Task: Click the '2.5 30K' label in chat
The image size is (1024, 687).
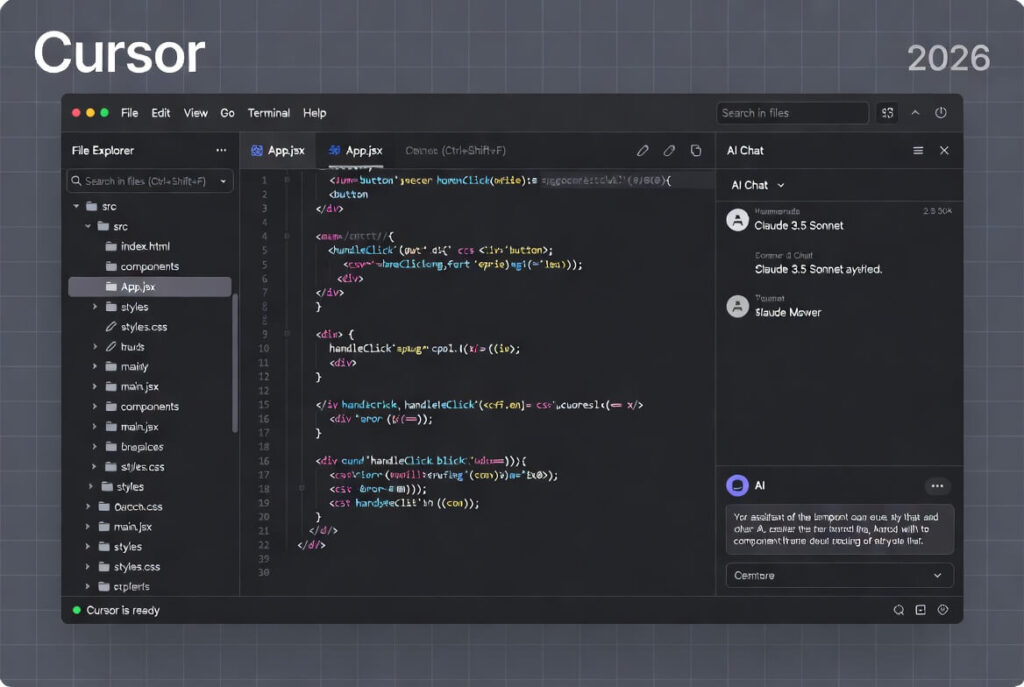Action: coord(937,211)
